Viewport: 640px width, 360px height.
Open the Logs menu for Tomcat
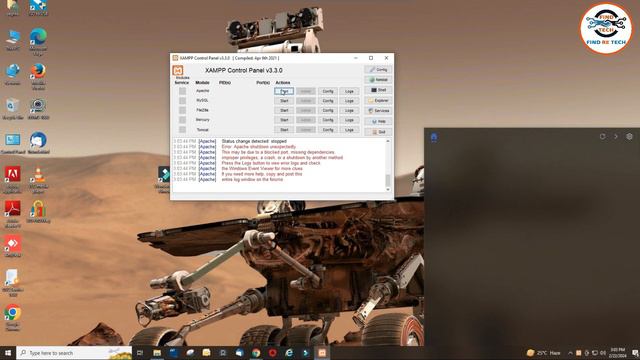(x=349, y=130)
